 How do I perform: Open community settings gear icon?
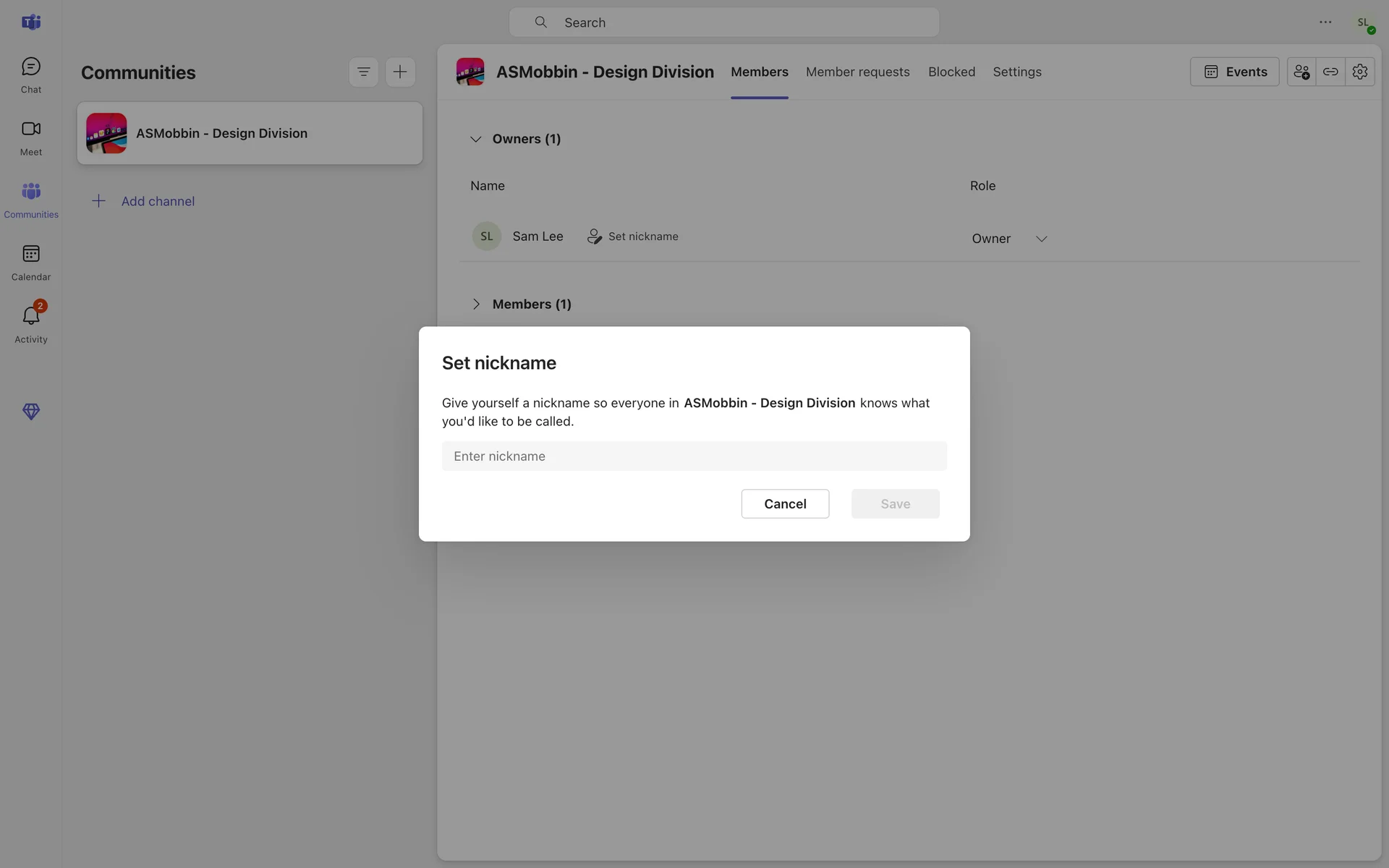[1360, 72]
